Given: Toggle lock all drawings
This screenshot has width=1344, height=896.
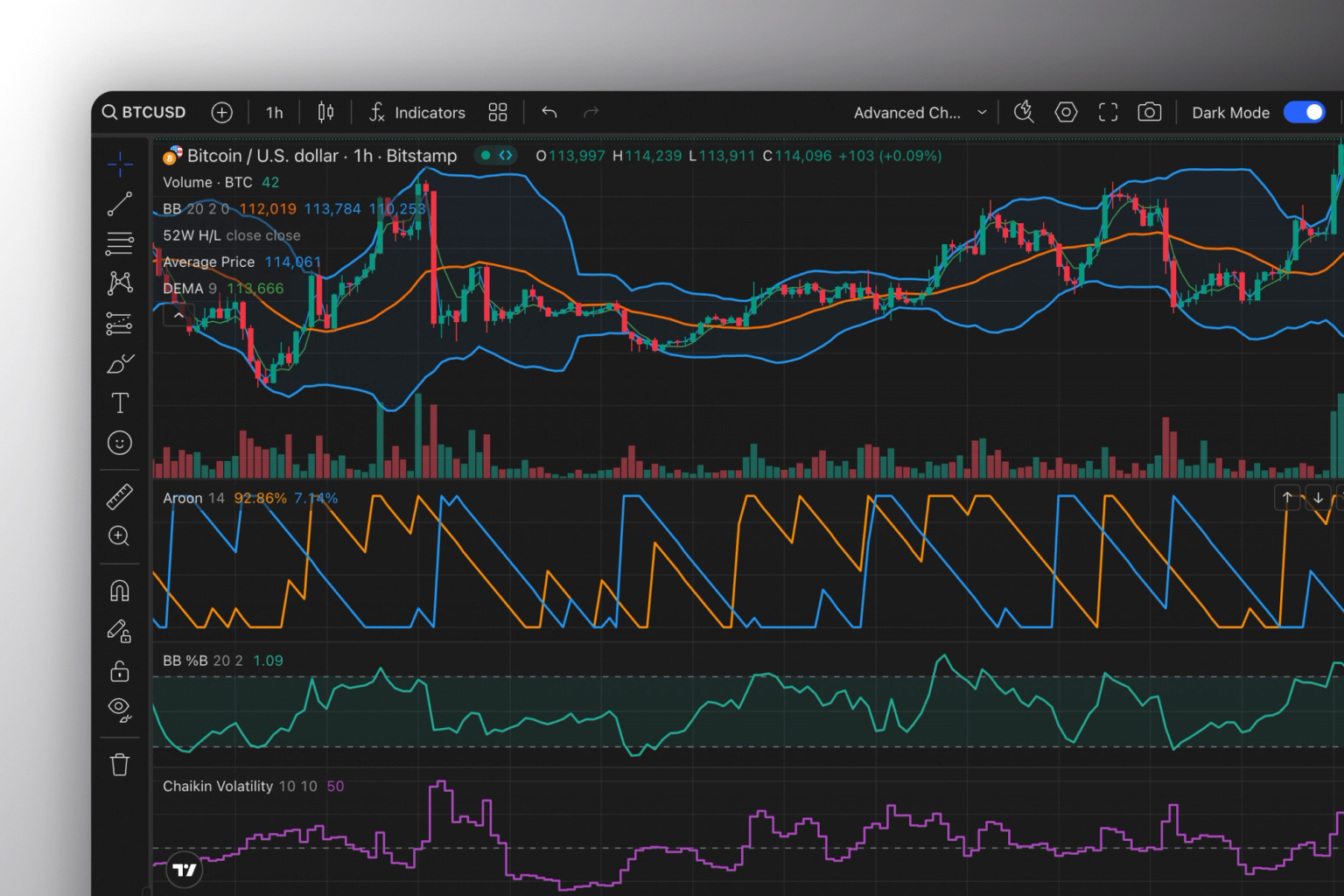Looking at the screenshot, I should pos(120,671).
